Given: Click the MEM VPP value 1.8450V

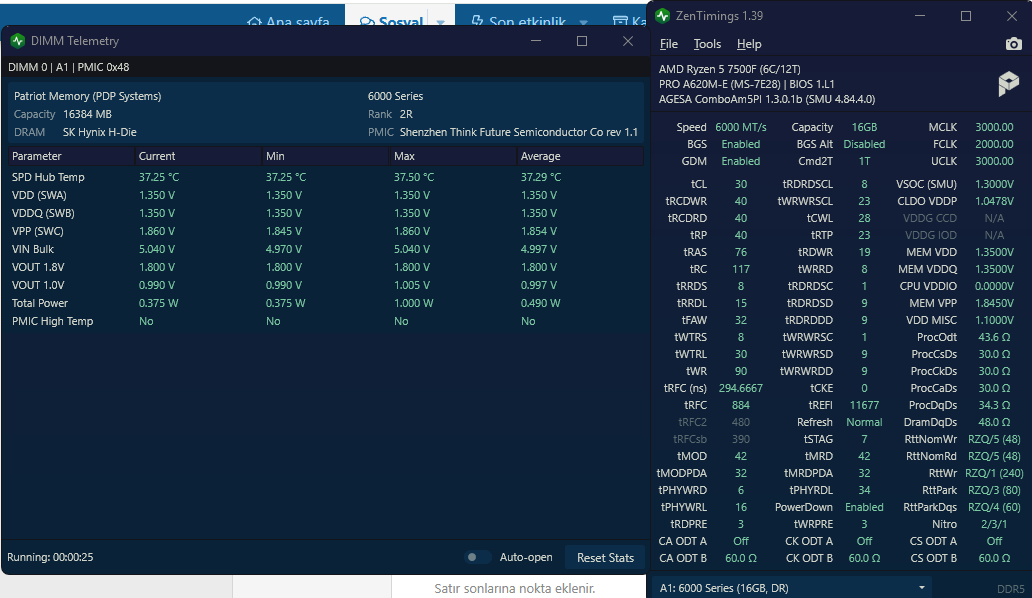Looking at the screenshot, I should tap(994, 303).
